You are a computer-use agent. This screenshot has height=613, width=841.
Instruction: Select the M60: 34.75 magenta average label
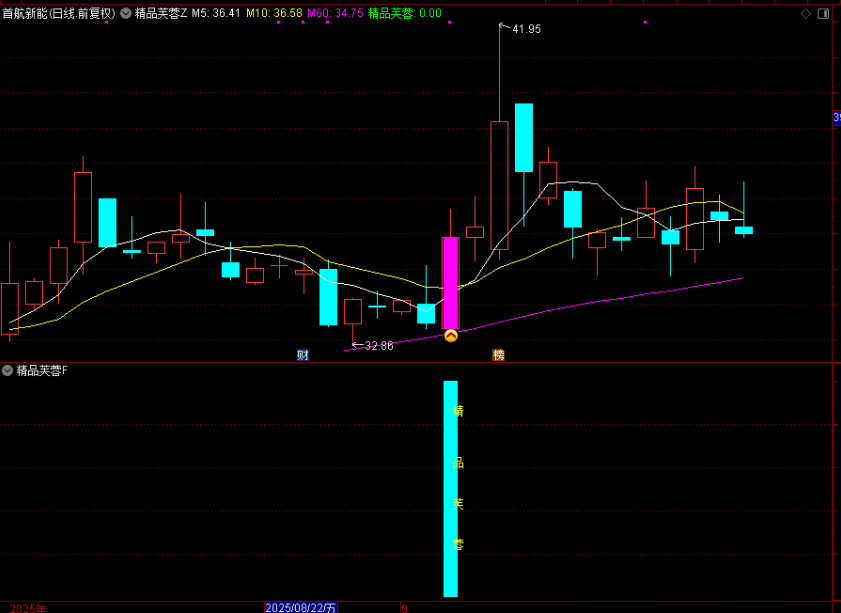coord(335,14)
